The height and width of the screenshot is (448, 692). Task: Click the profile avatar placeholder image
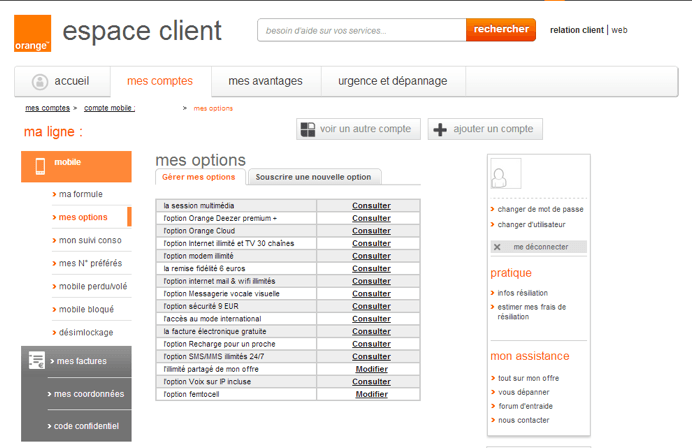point(505,174)
